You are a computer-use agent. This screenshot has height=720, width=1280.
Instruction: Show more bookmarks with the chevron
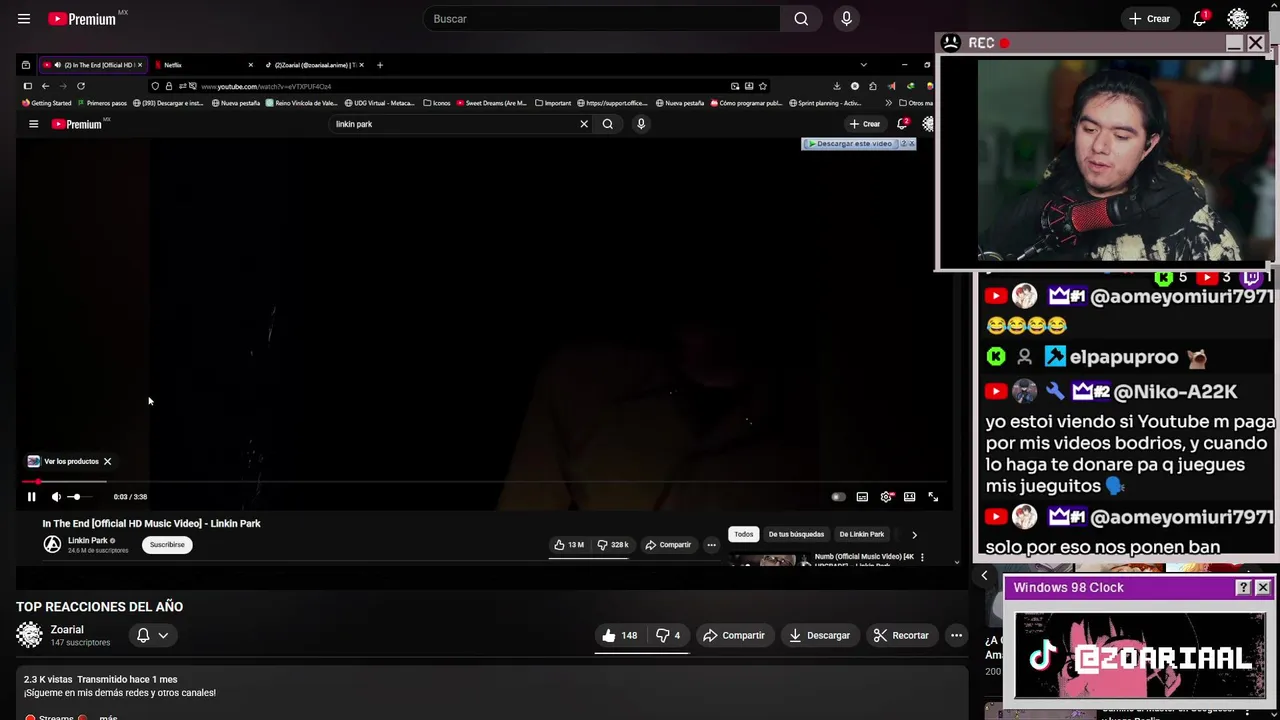(x=888, y=103)
